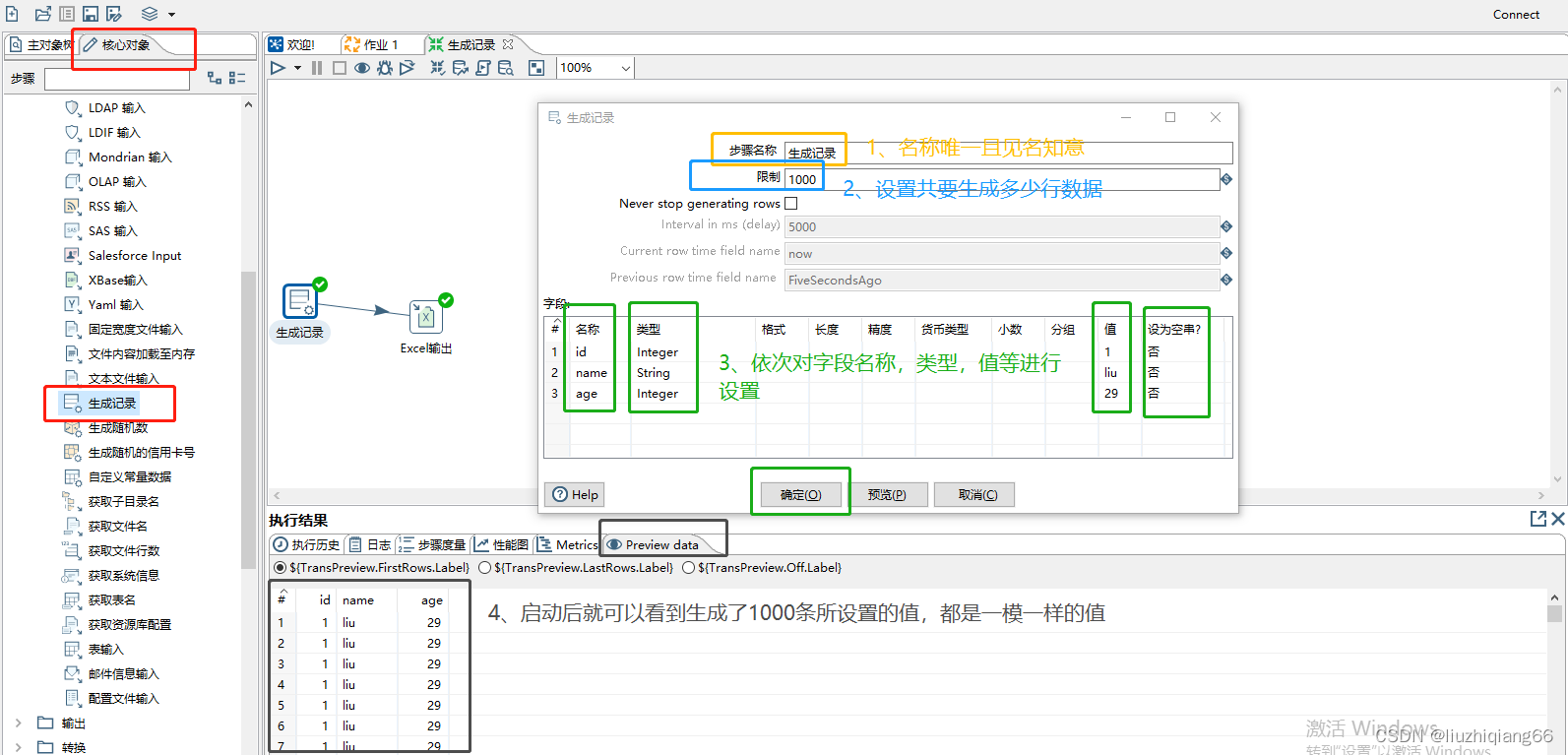Click the save icon in top toolbar
1568x755 pixels.
click(x=91, y=14)
